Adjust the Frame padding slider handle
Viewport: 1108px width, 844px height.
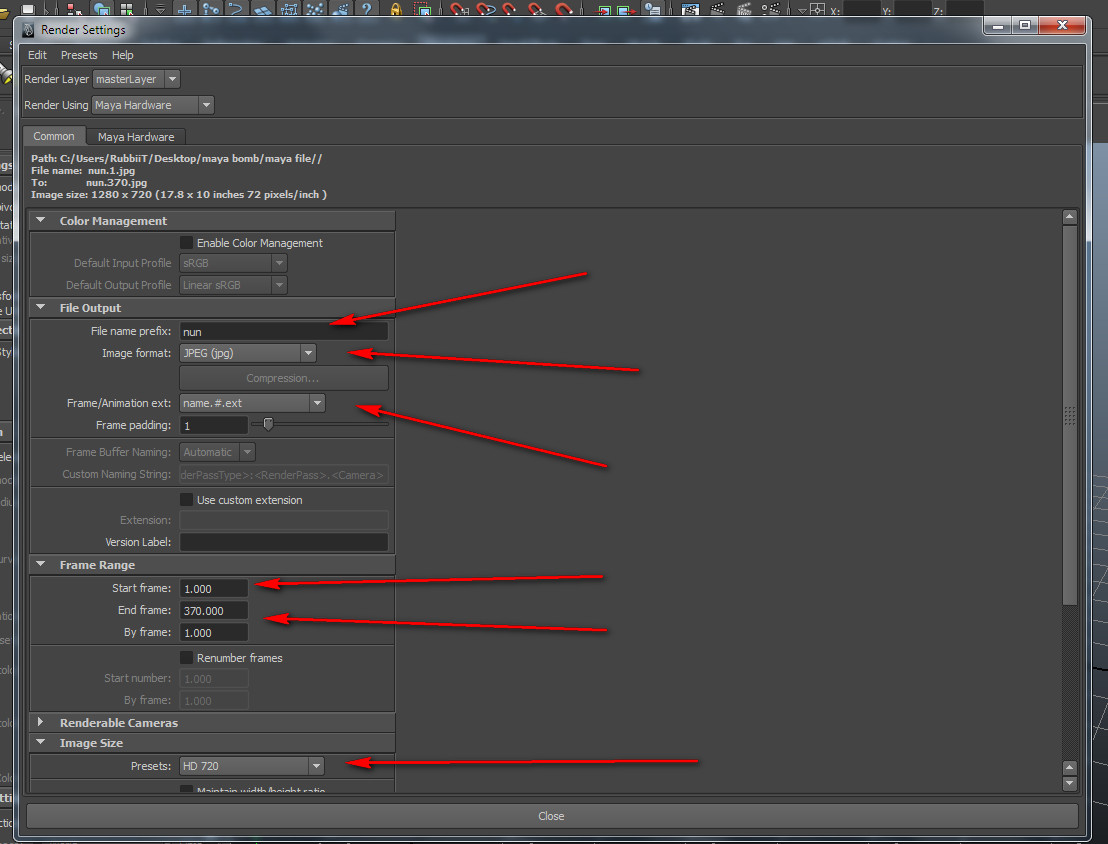point(268,424)
